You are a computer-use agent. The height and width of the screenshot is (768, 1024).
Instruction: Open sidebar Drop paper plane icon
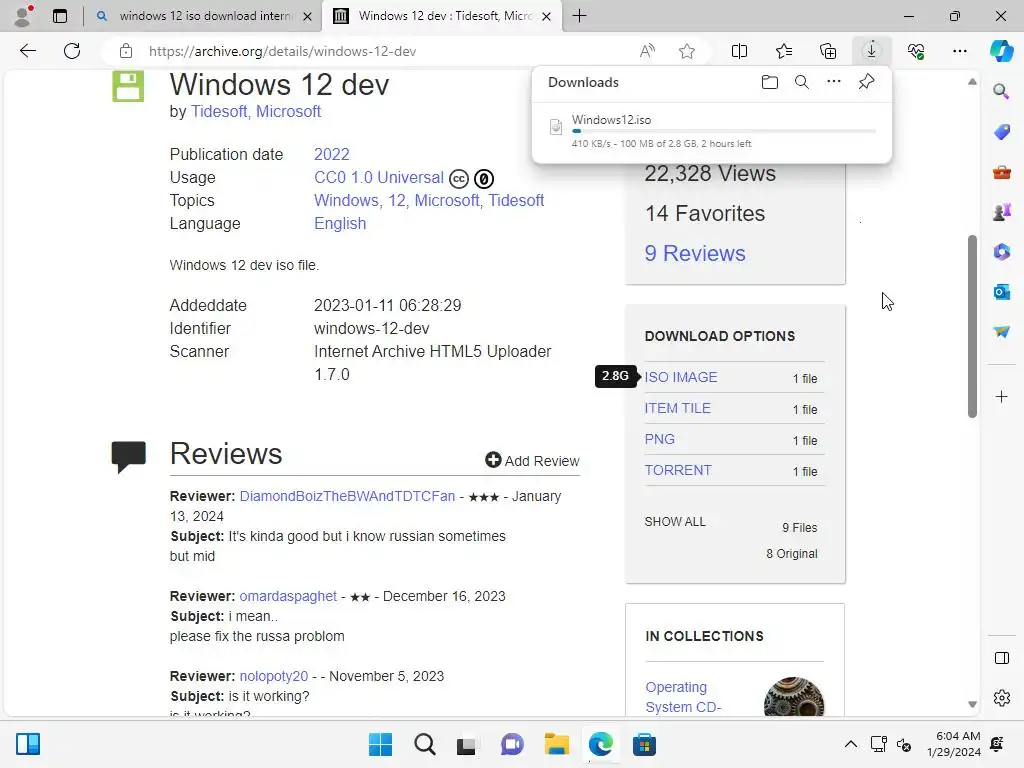click(1001, 332)
